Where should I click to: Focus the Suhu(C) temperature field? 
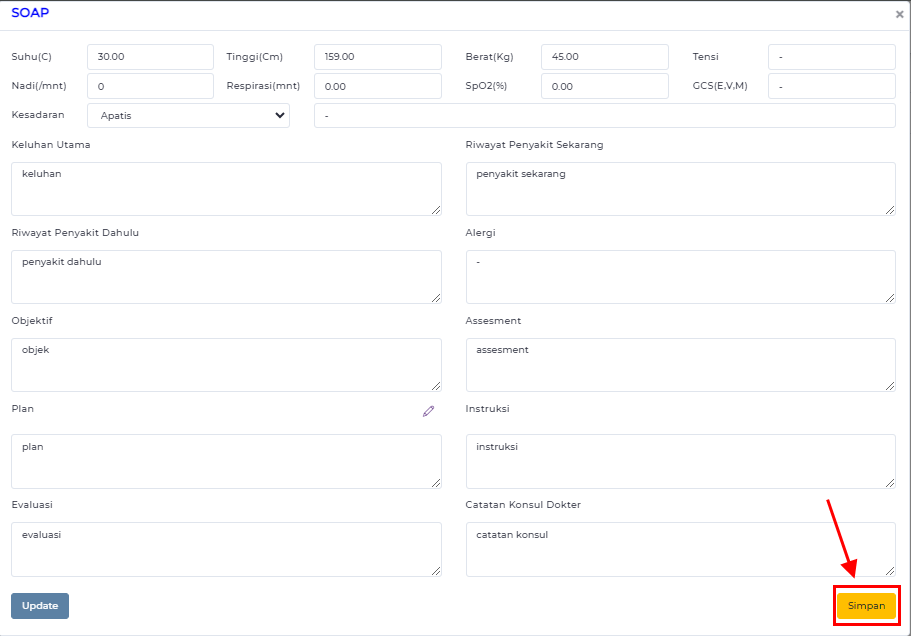[150, 57]
